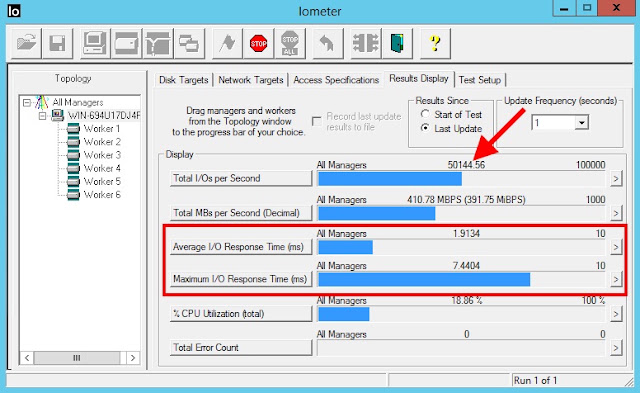Stop the current test with red STOP icon
The image size is (640, 393).
(258, 43)
